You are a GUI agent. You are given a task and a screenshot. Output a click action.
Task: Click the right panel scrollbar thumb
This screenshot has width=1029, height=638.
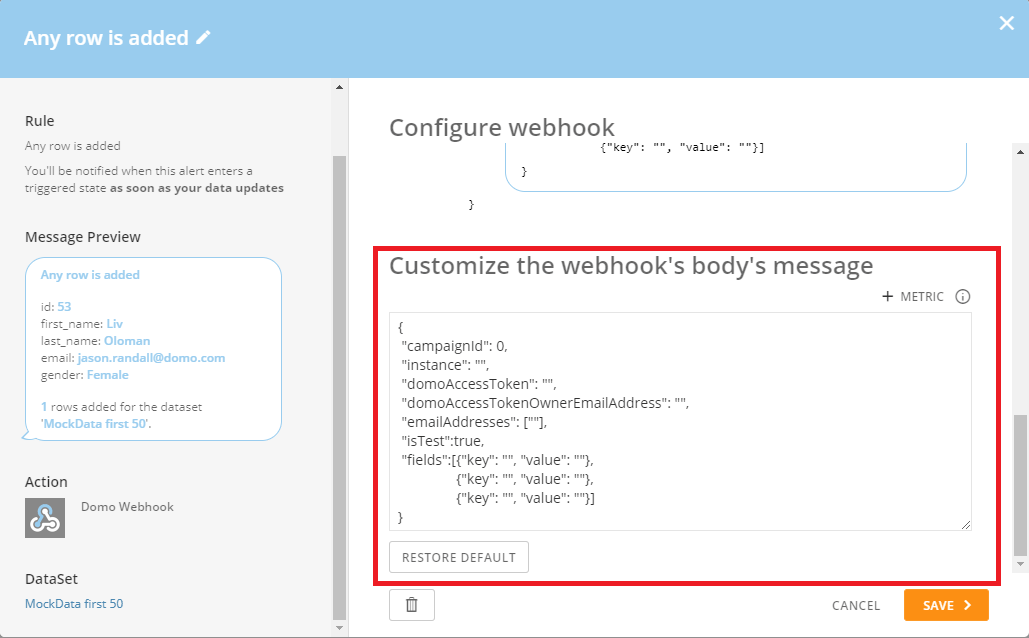1020,485
